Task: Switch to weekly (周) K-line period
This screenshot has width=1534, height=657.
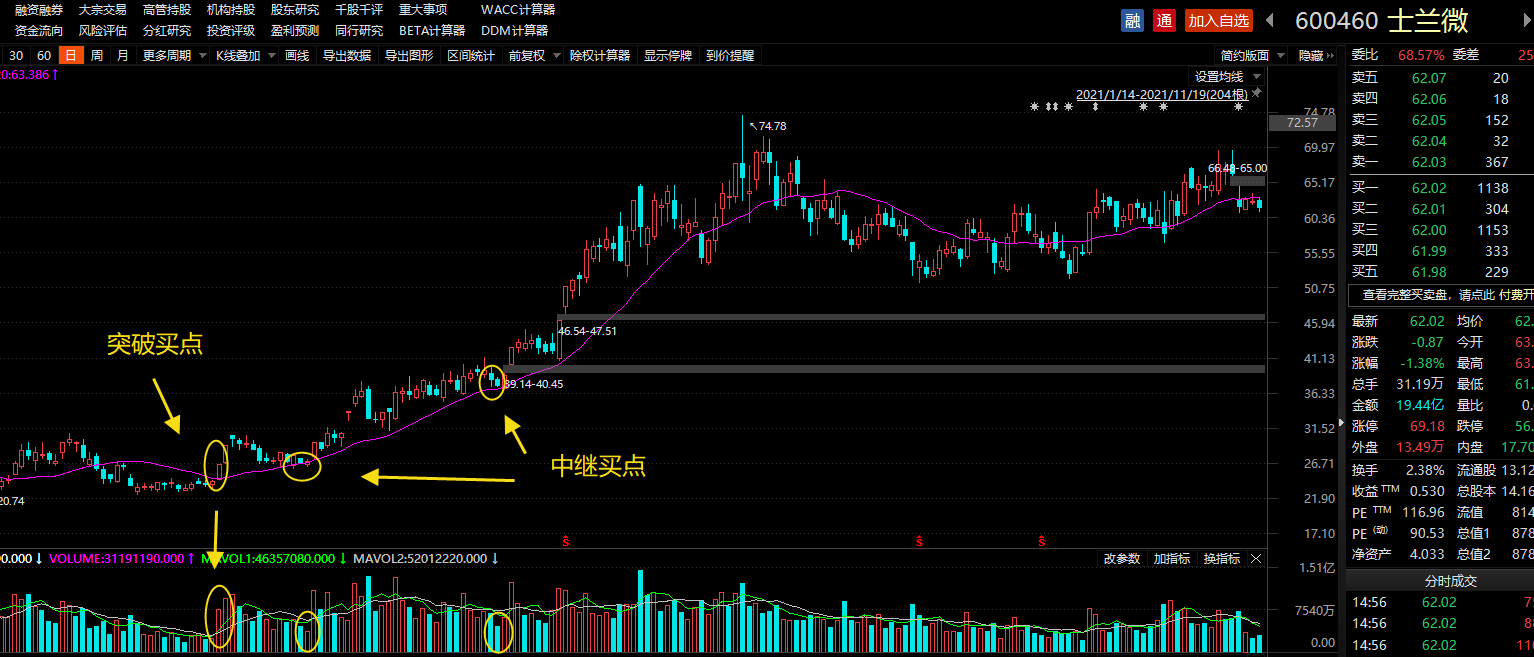Action: pyautogui.click(x=96, y=56)
